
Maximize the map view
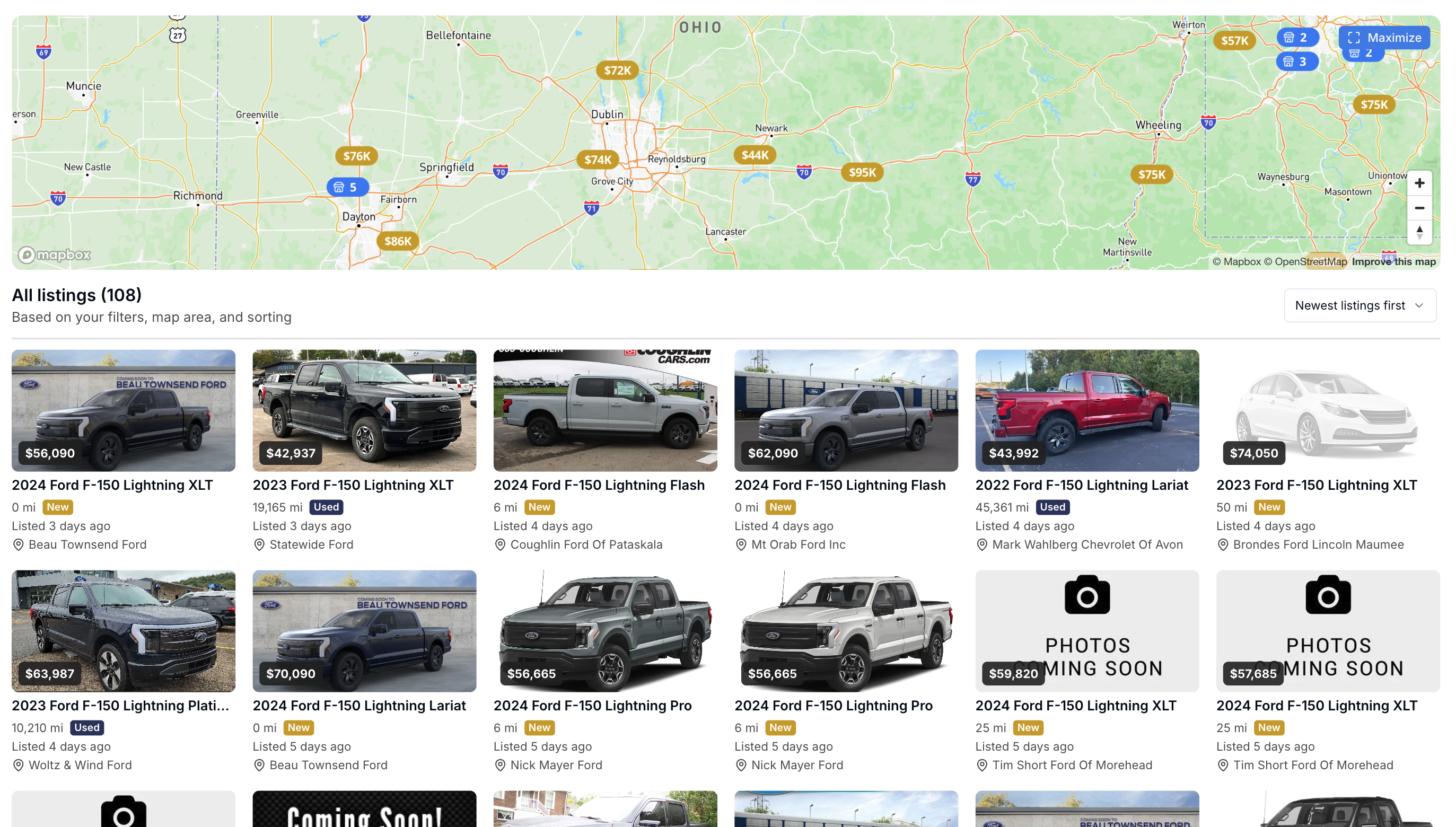pos(1383,38)
